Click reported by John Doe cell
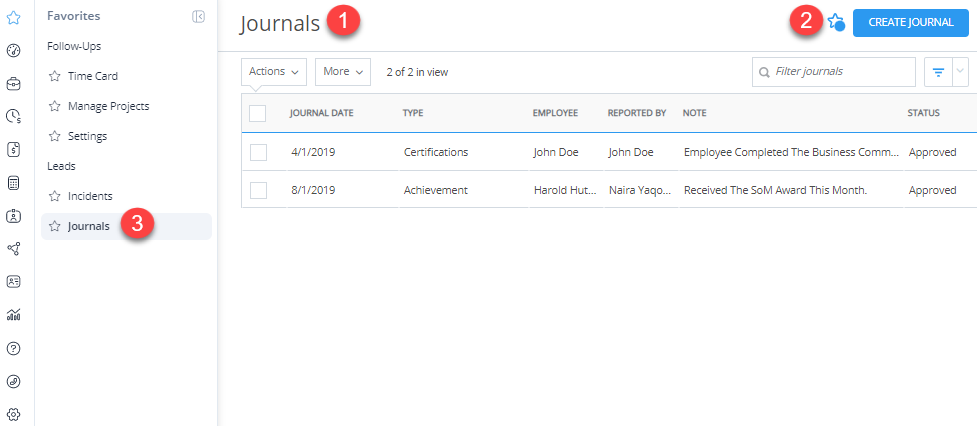The height and width of the screenshot is (426, 977). [631, 152]
